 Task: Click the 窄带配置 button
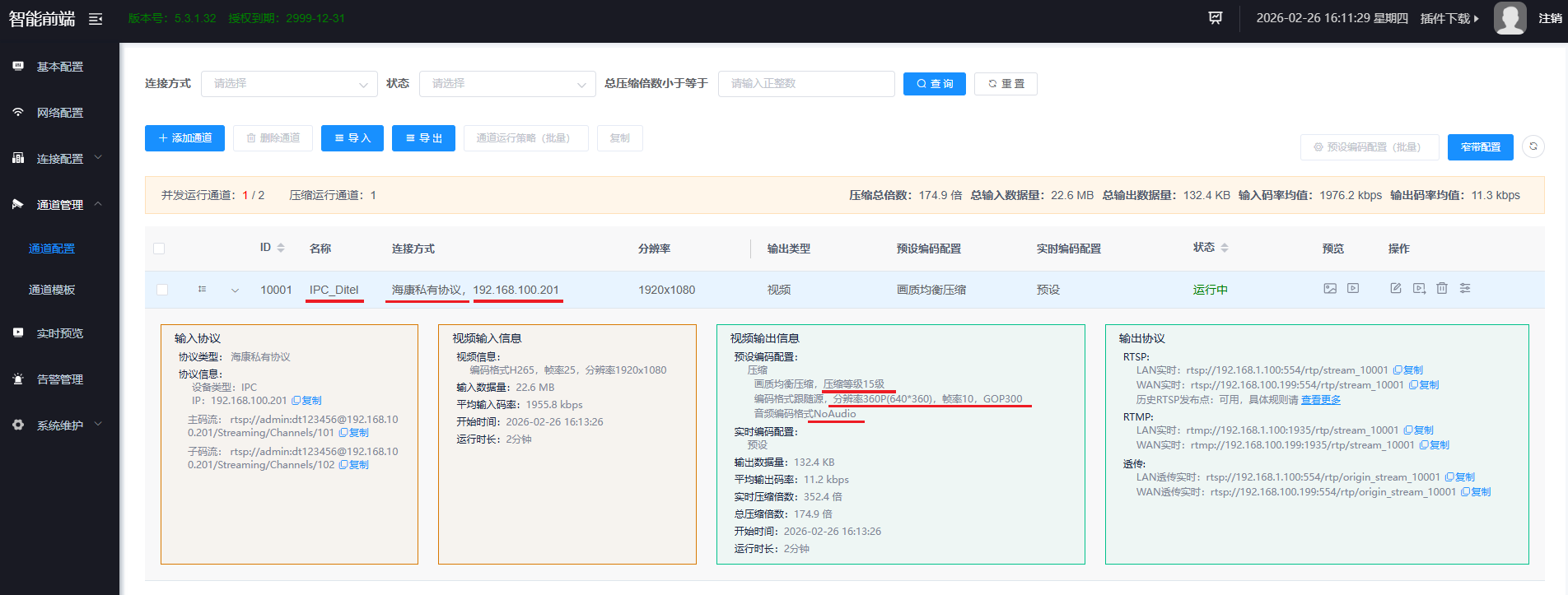(1481, 147)
